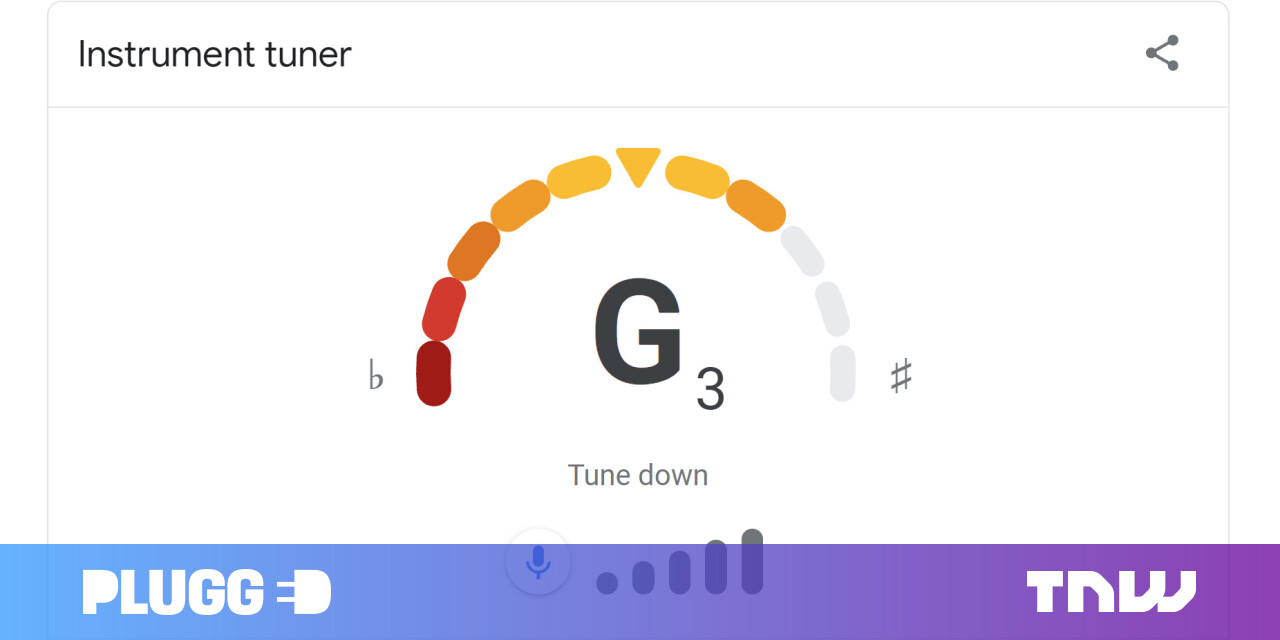The image size is (1280, 640).
Task: Click the orange segment right of the pointer
Action: coord(756,205)
